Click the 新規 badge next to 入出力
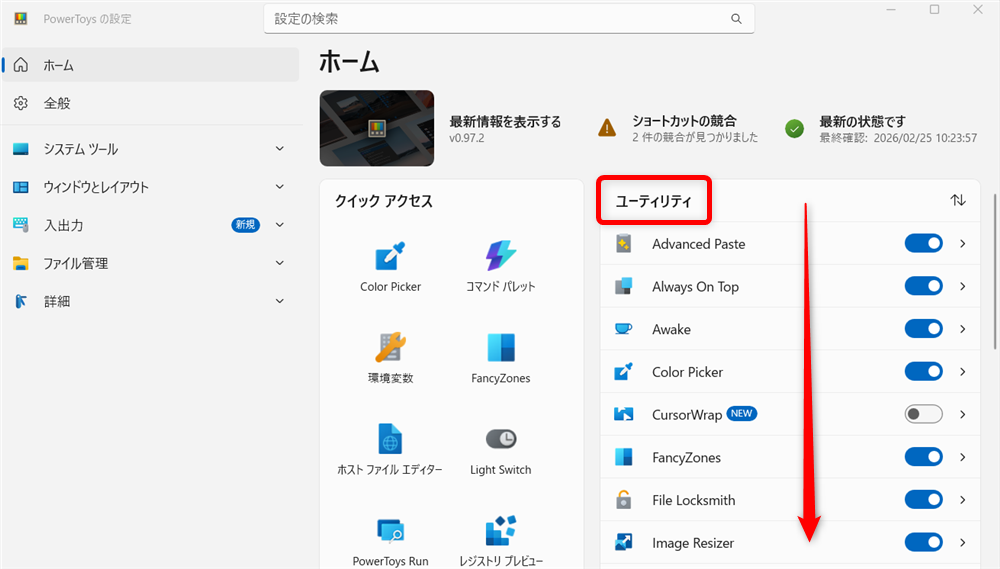 click(246, 225)
